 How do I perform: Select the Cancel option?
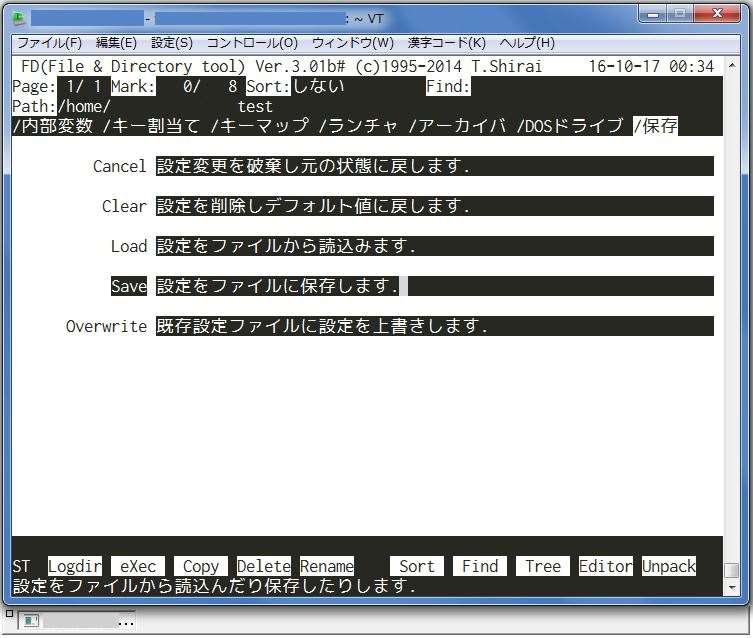click(x=120, y=167)
